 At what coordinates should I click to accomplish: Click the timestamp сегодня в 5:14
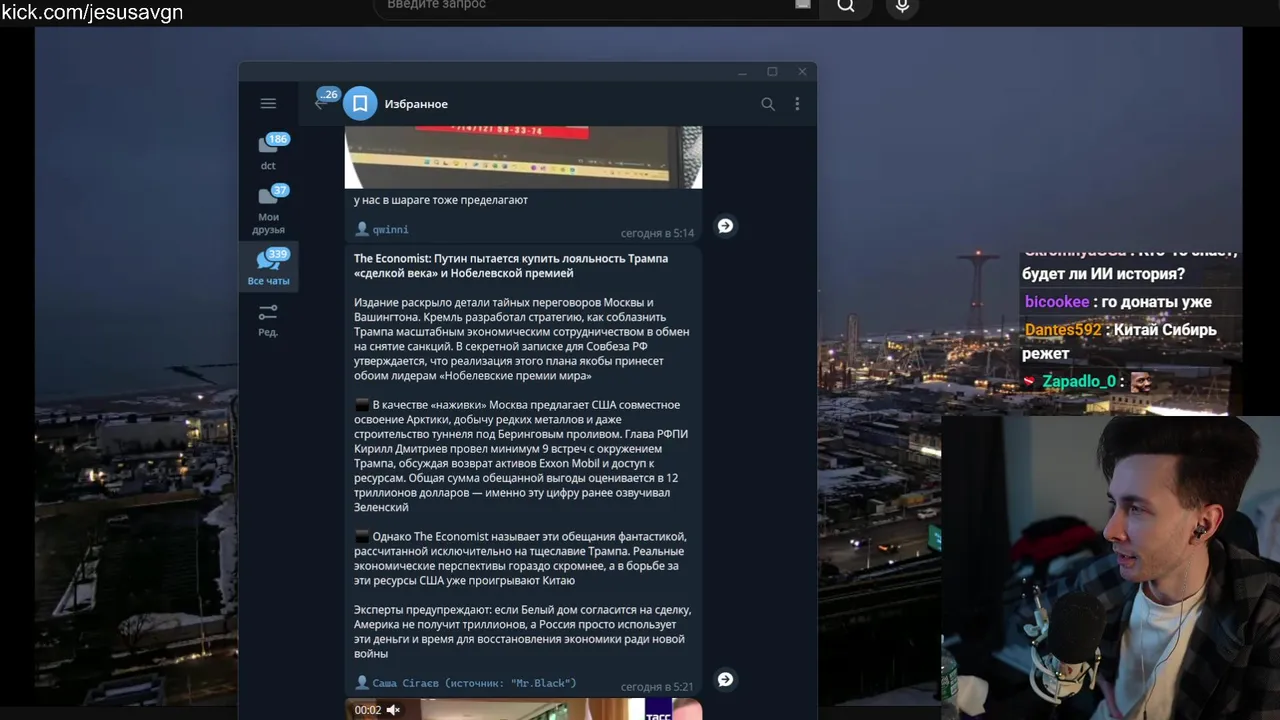tap(657, 233)
